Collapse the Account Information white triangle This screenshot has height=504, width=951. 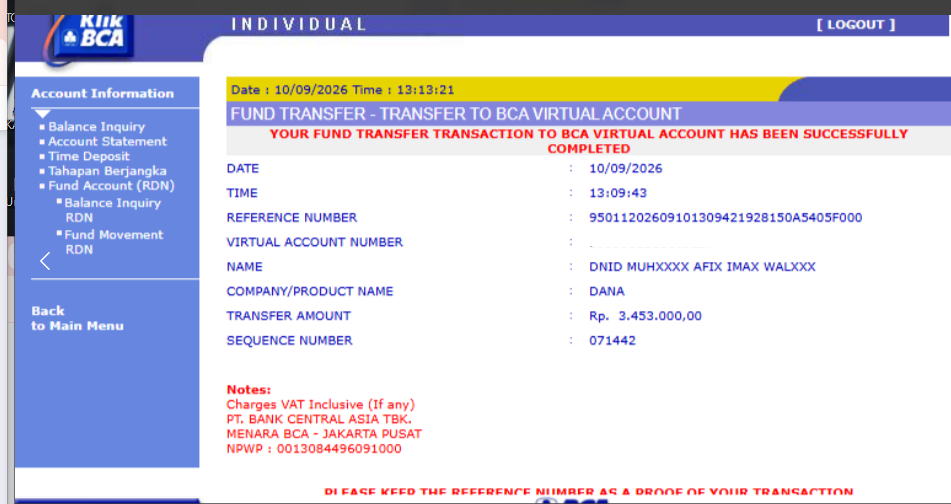[42, 114]
